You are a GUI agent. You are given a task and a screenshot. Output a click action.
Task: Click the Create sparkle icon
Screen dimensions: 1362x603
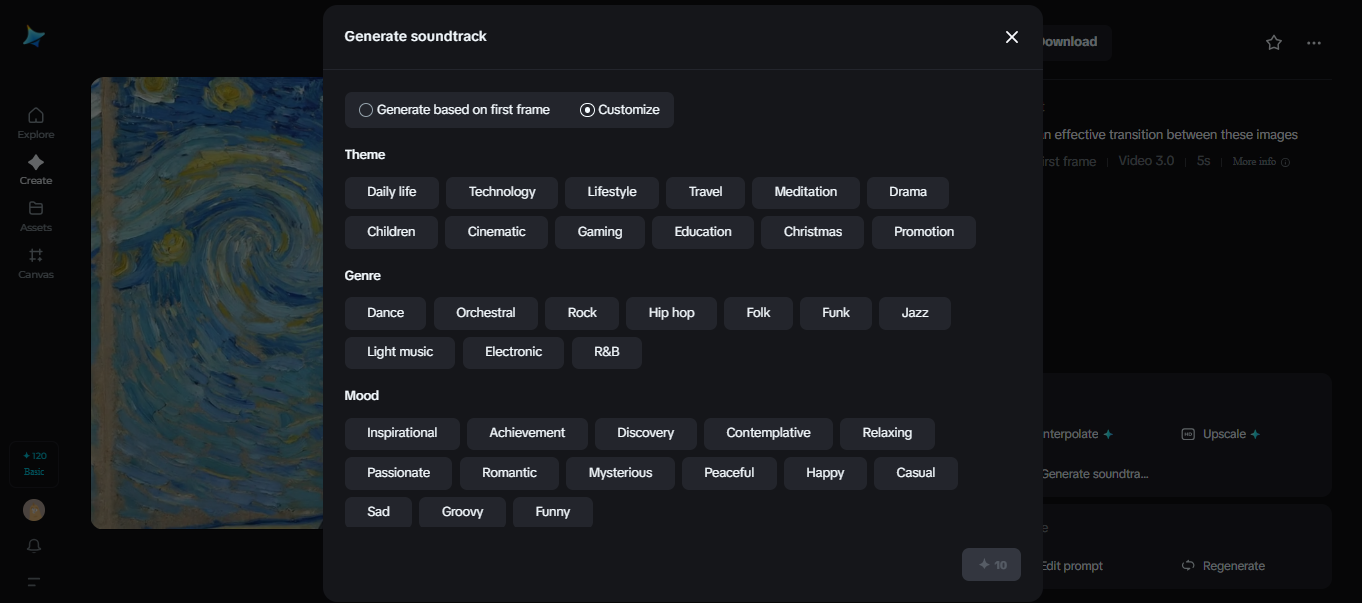35,162
